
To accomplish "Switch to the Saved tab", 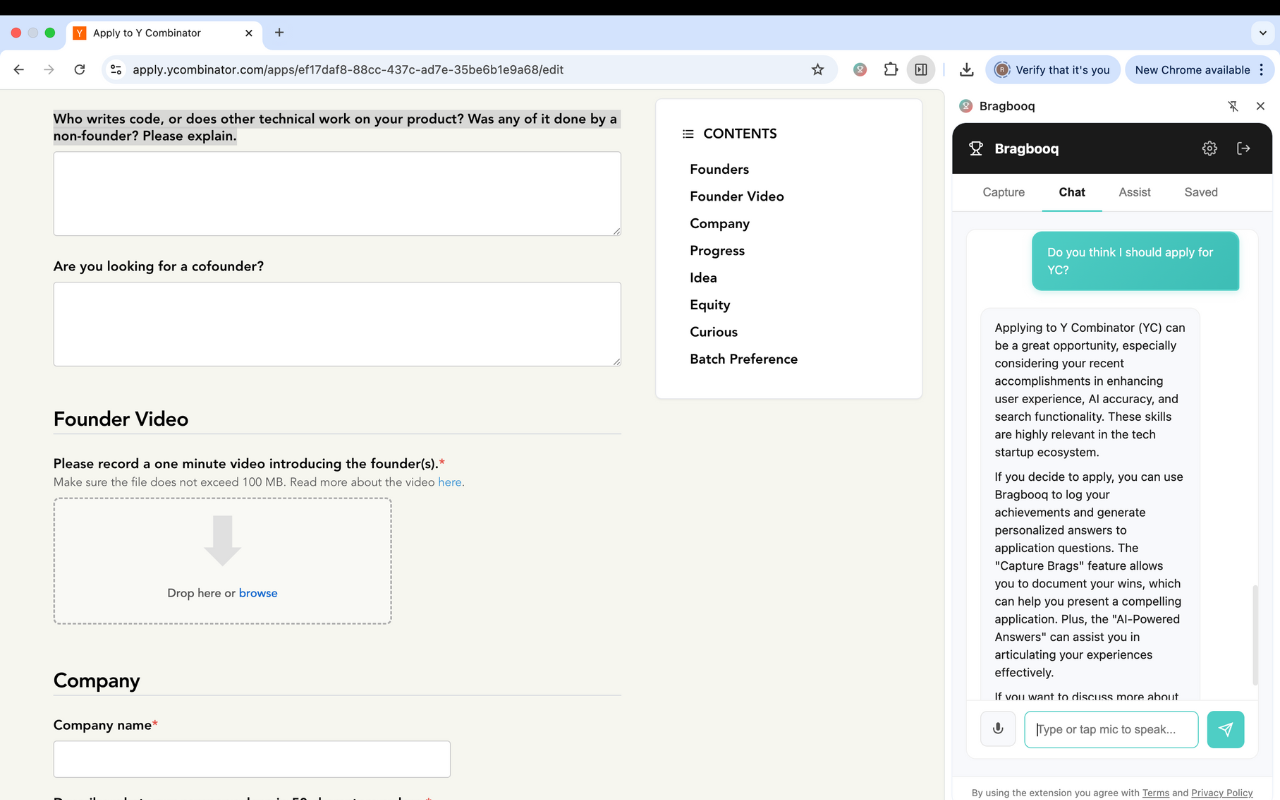I will coord(1201,192).
